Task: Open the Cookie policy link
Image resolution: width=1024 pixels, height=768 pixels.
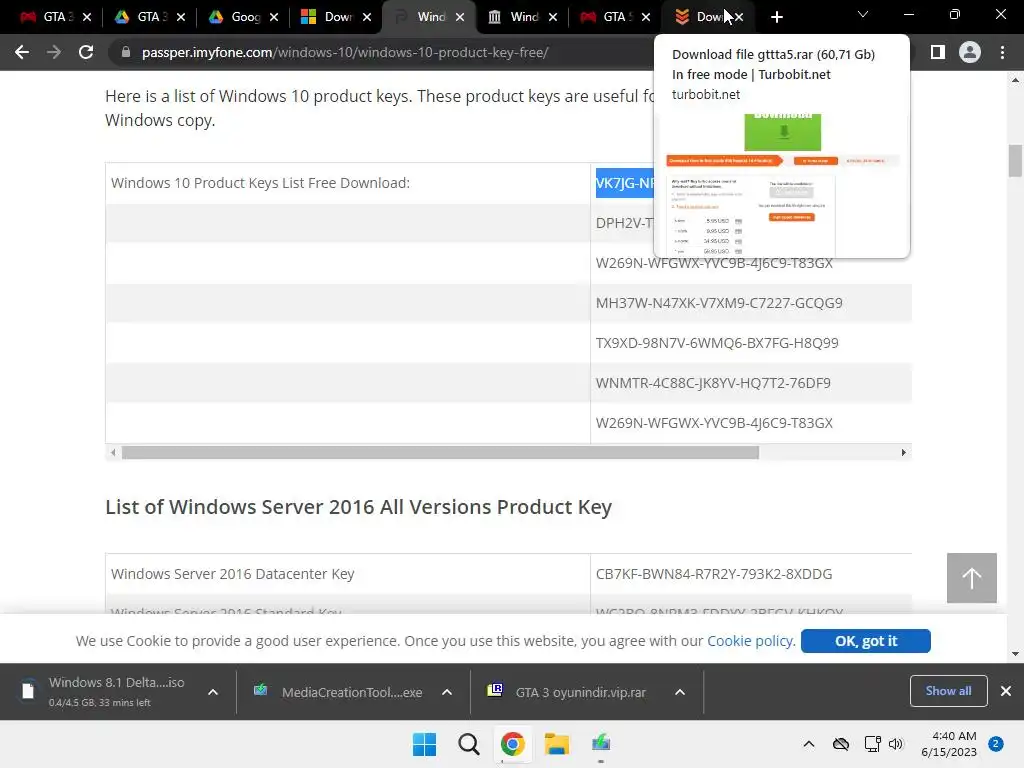Action: point(750,641)
